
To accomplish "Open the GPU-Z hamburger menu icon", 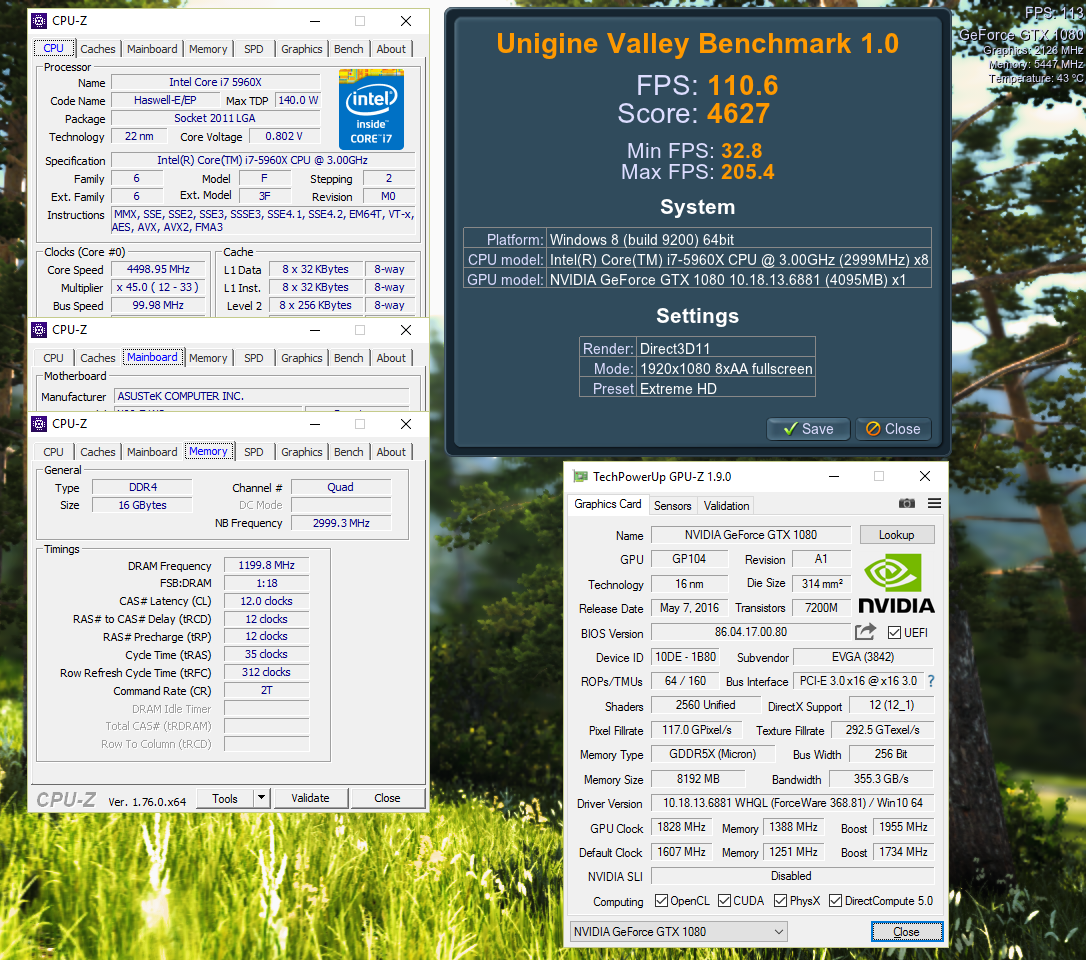I will pos(934,504).
